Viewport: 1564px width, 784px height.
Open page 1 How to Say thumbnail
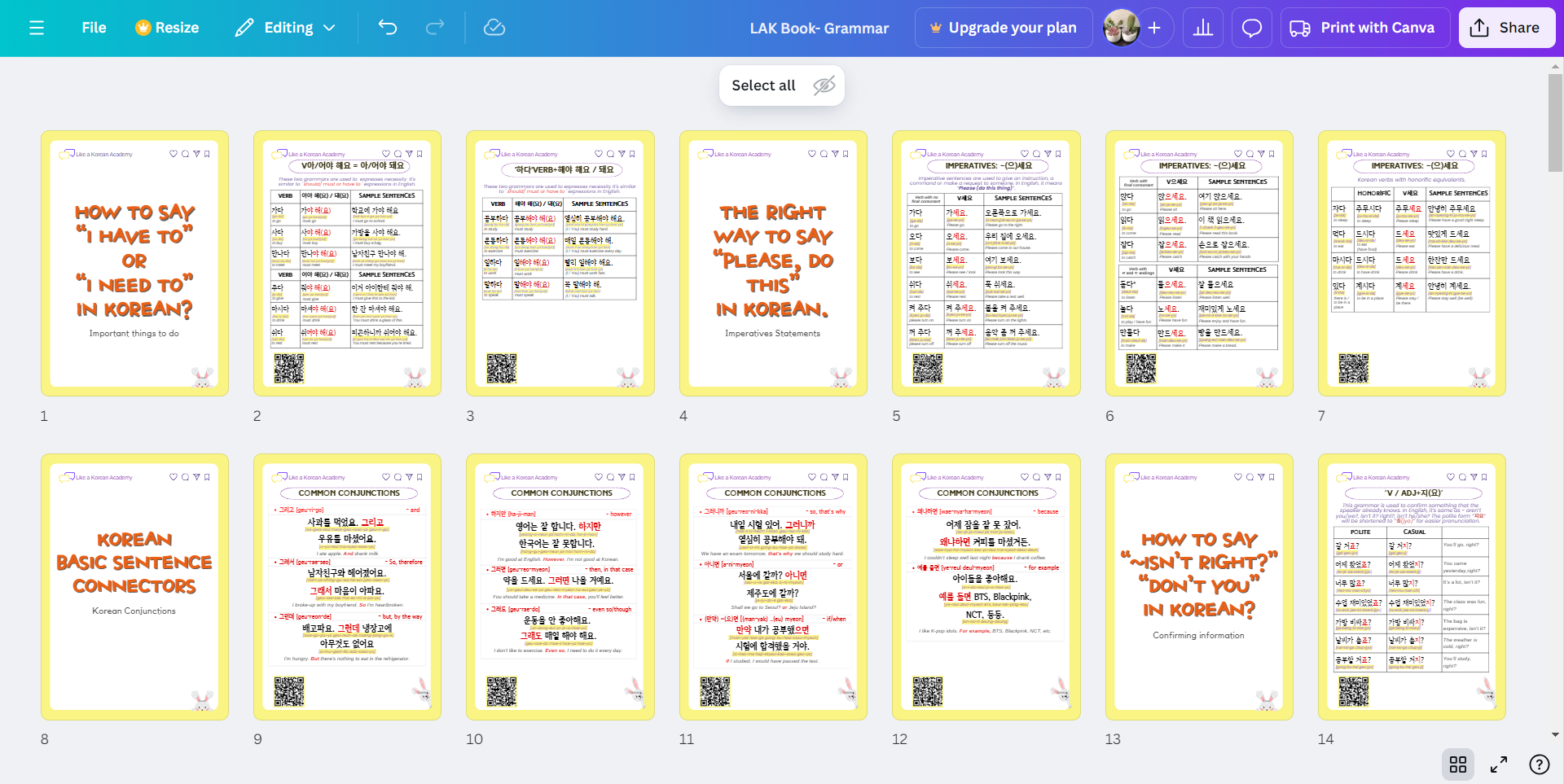click(135, 264)
